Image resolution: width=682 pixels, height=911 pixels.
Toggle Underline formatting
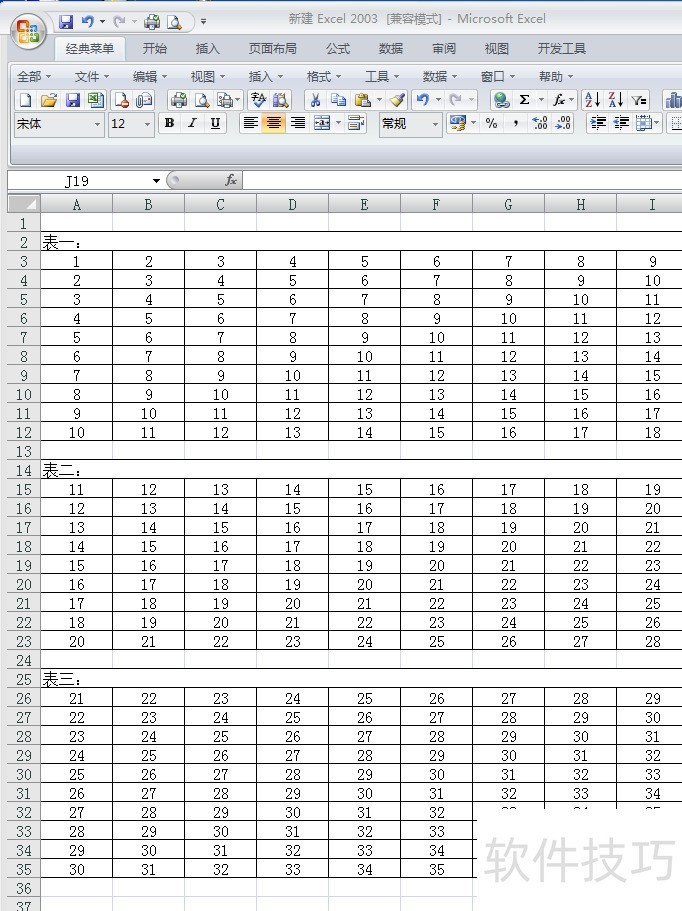click(216, 123)
